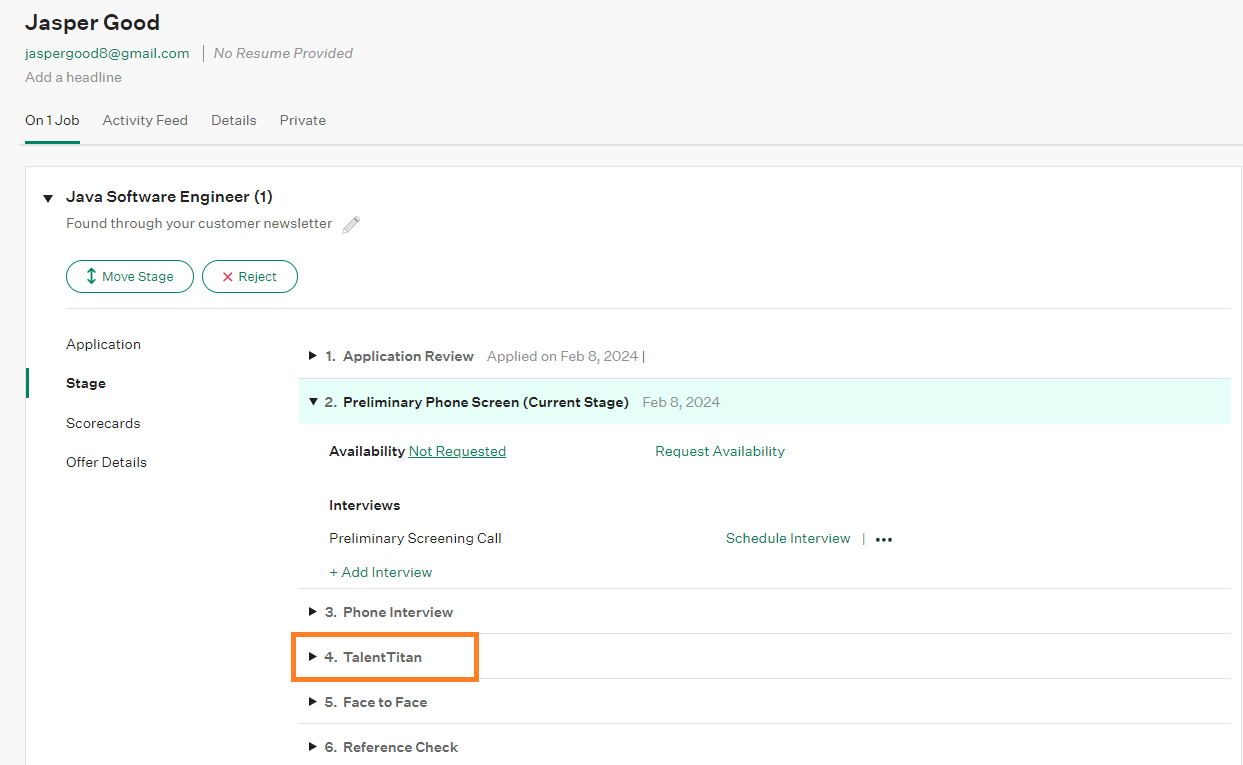Viewport: 1243px width, 765px height.
Task: Expand the Phone Interview stage
Action: (313, 612)
